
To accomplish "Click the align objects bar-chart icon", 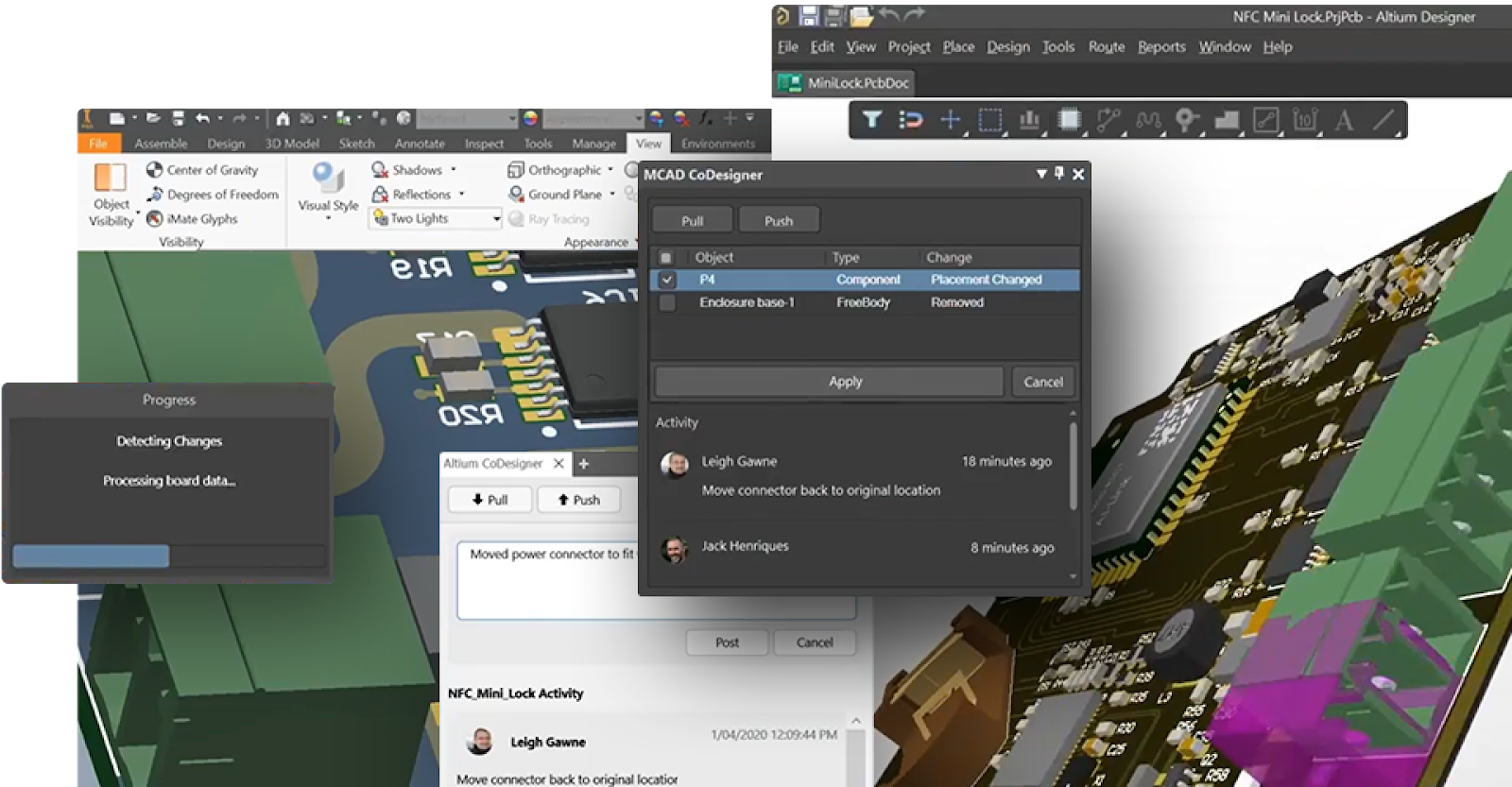I will [x=1029, y=120].
